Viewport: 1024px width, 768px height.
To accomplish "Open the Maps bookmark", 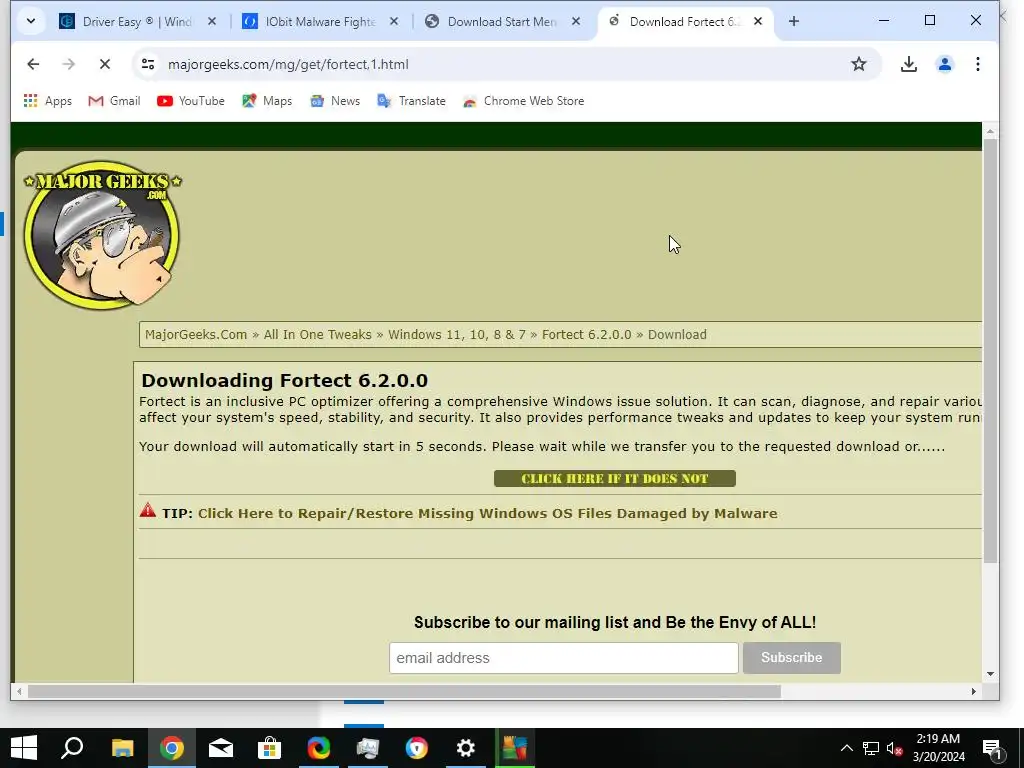I will (x=267, y=101).
